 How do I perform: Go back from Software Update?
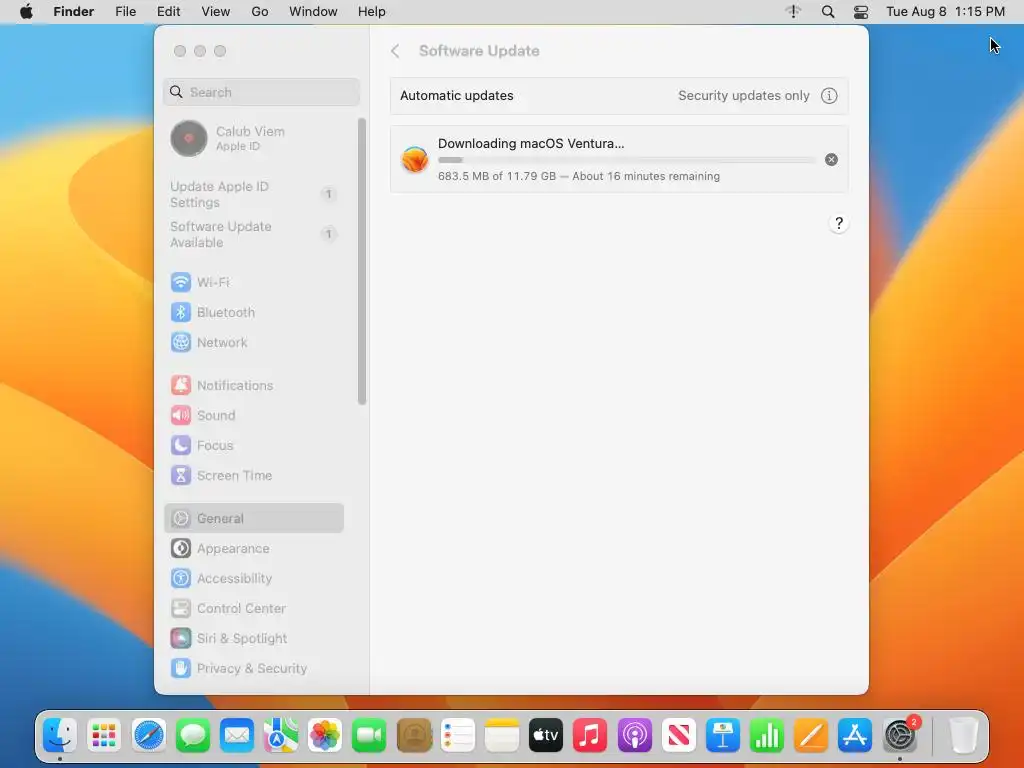point(395,51)
